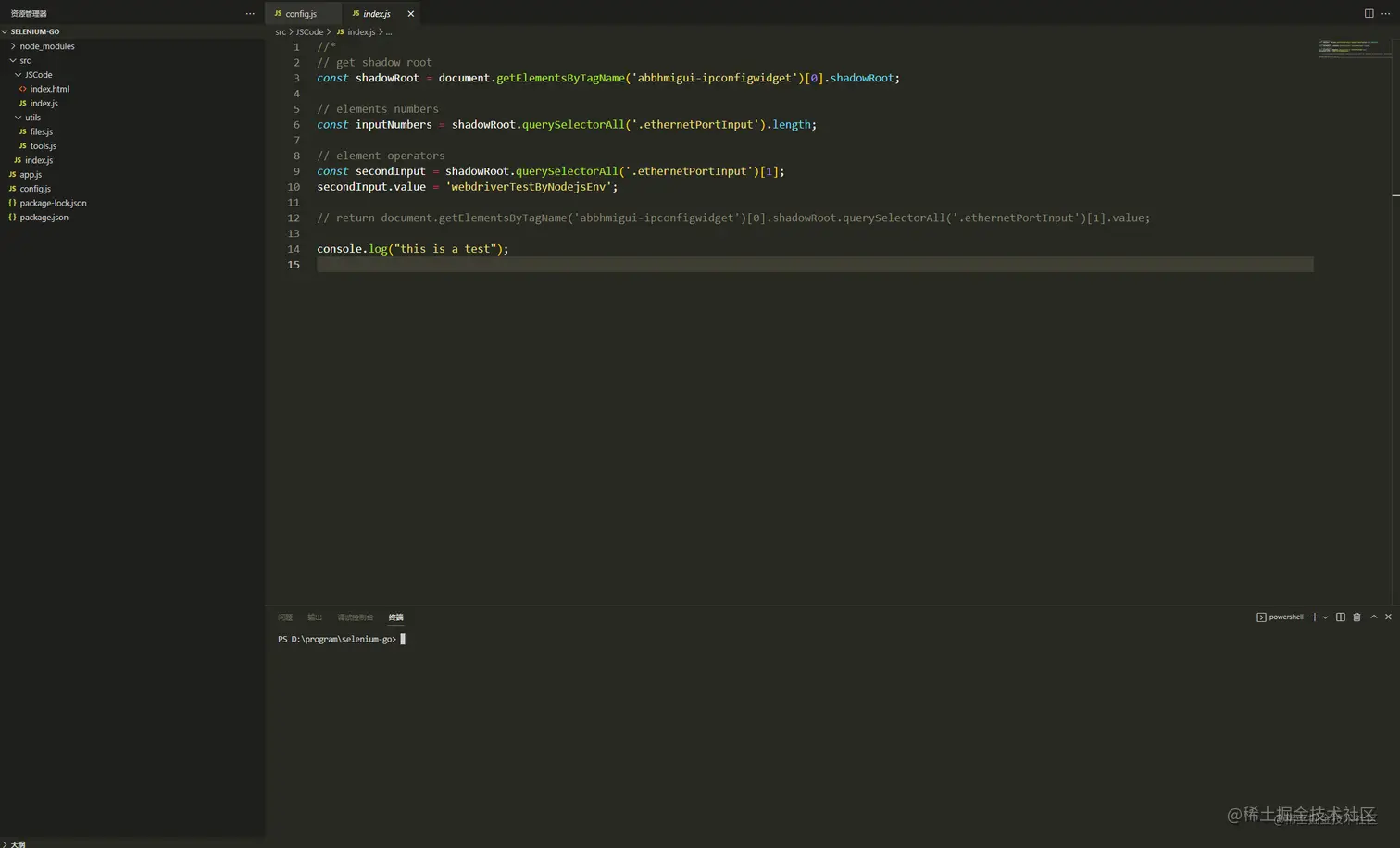The width and height of the screenshot is (1400, 848).
Task: Focus the PowerShell terminal prompt line
Action: pos(342,639)
